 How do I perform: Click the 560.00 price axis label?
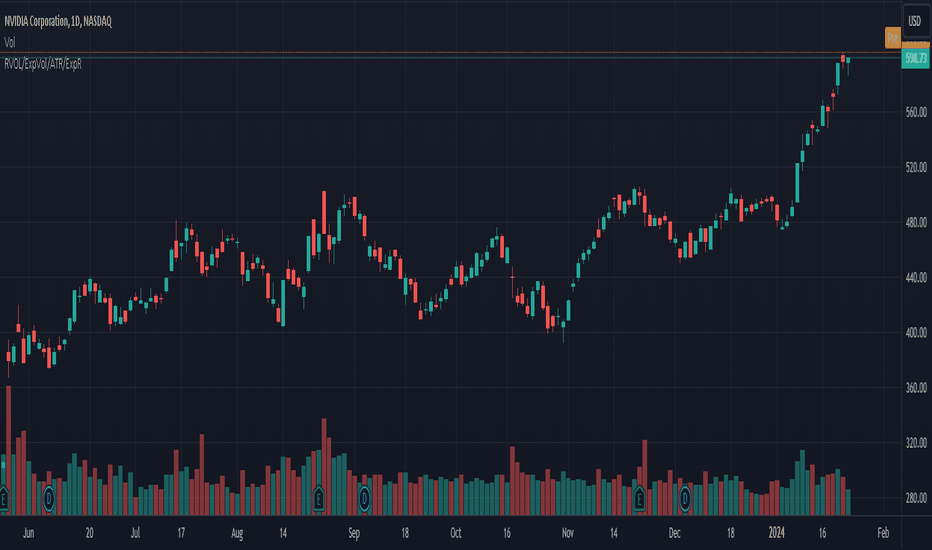pyautogui.click(x=916, y=112)
